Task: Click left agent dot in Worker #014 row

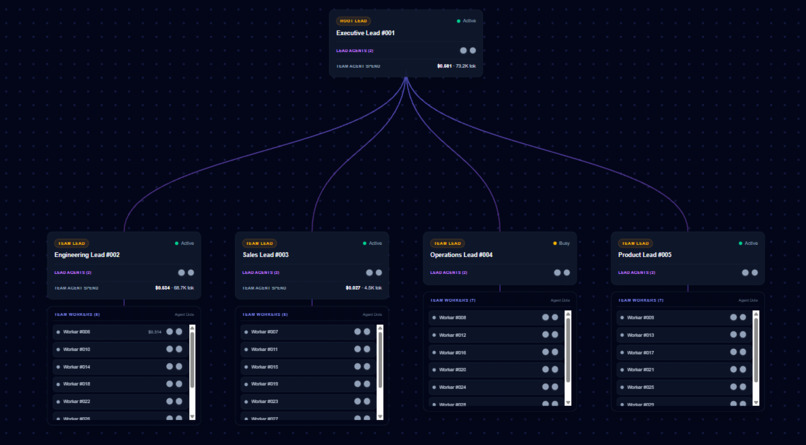Action: coord(170,366)
